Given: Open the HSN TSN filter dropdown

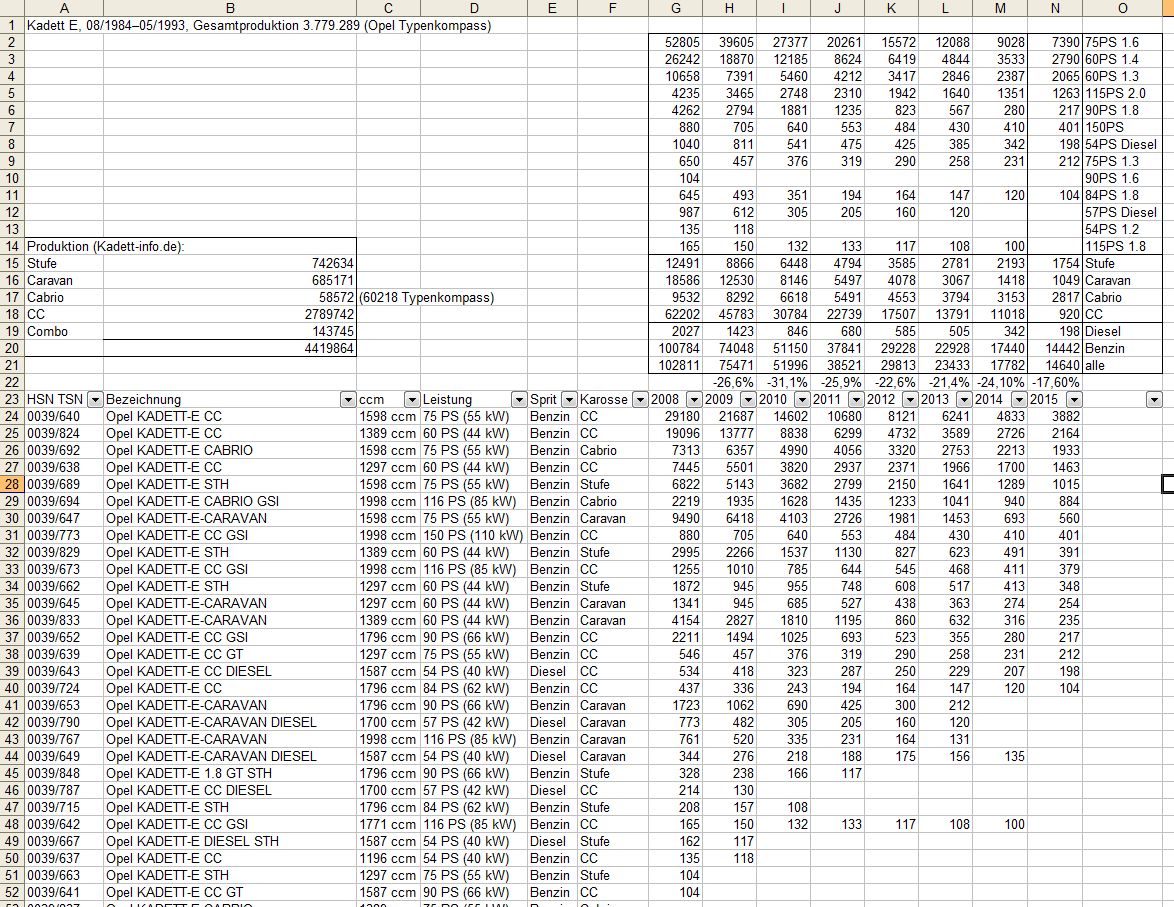Looking at the screenshot, I should [x=95, y=399].
